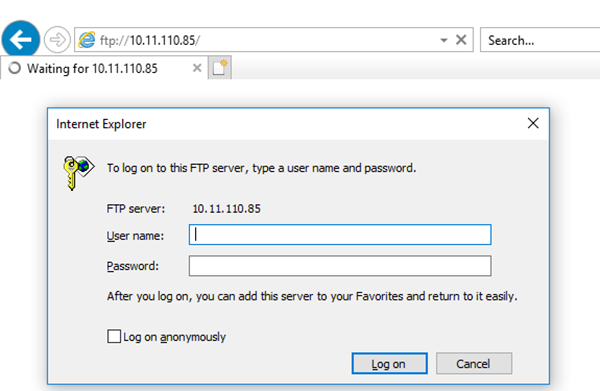Close the Waiting for 10.11.110.85 tab
600x391 pixels.
coord(197,68)
